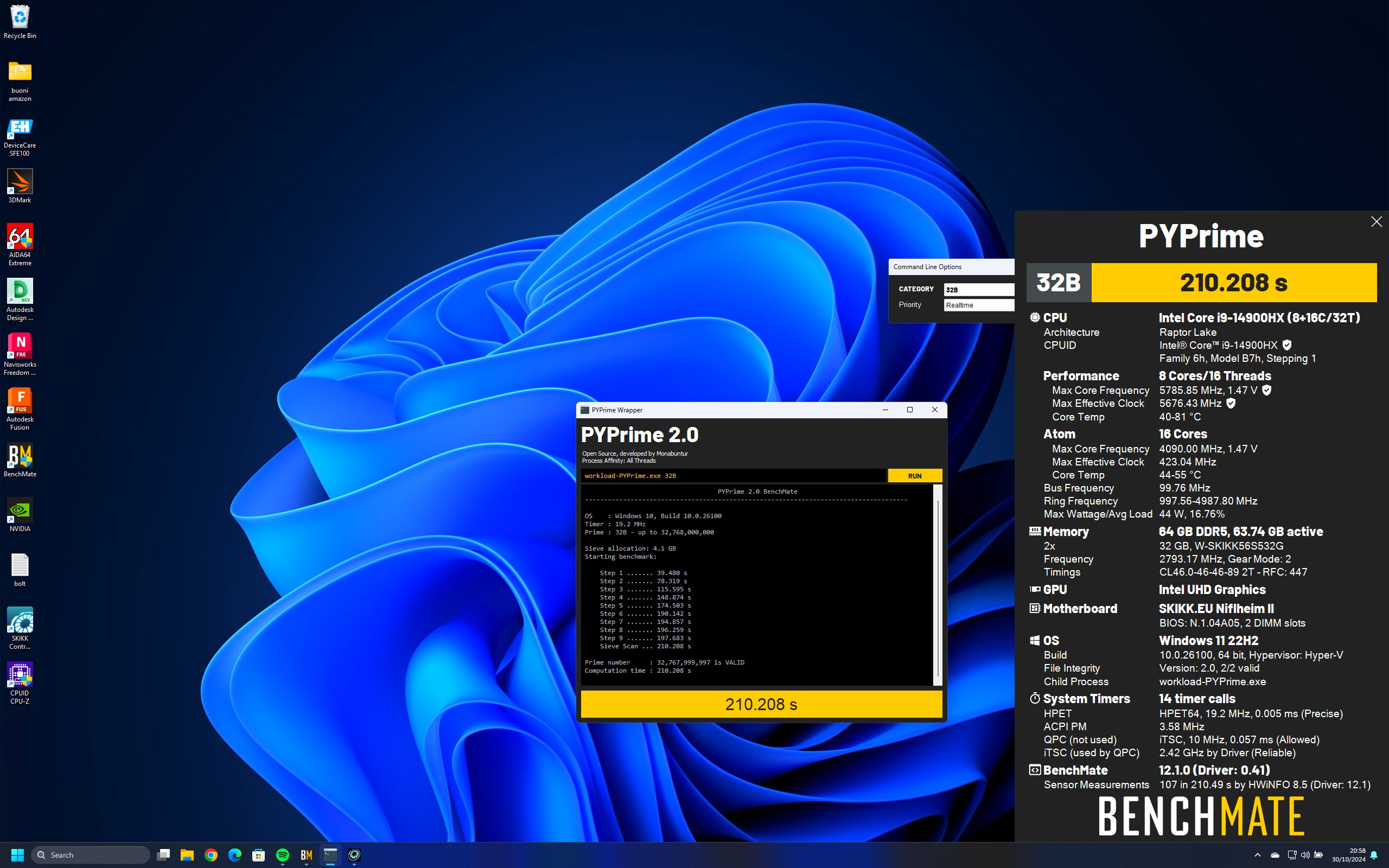Click the Windows 11 22H2 OS value
Image resolution: width=1389 pixels, height=868 pixels.
point(1208,641)
